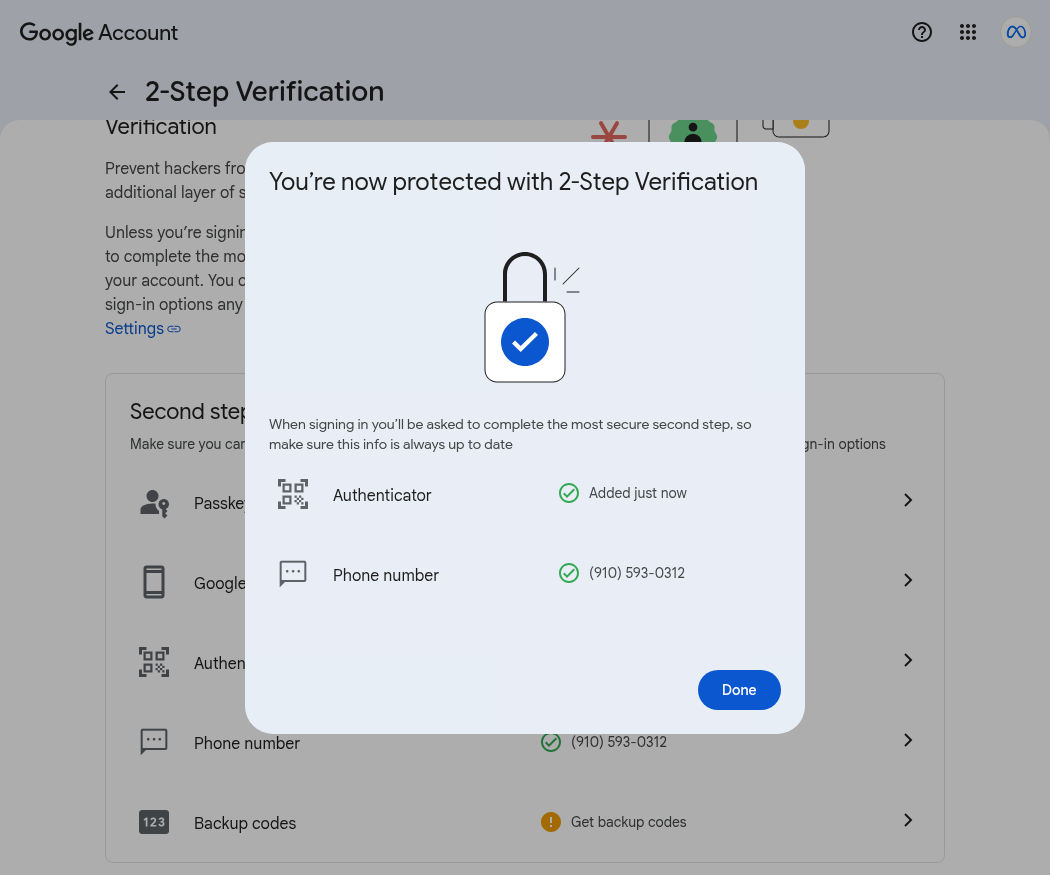This screenshot has width=1050, height=875.
Task: Open the Help question mark icon
Action: click(x=921, y=32)
